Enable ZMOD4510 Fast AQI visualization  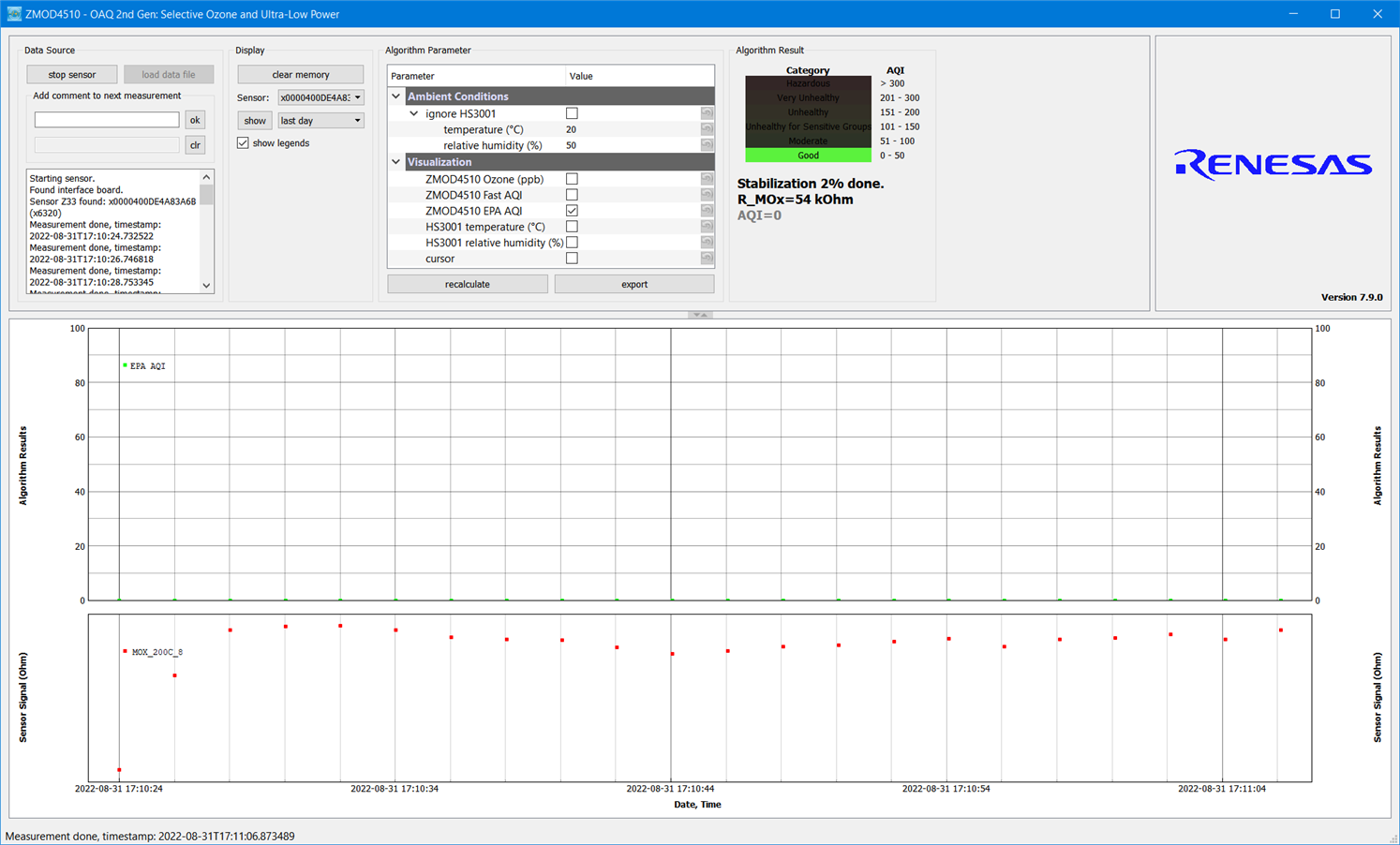click(572, 195)
